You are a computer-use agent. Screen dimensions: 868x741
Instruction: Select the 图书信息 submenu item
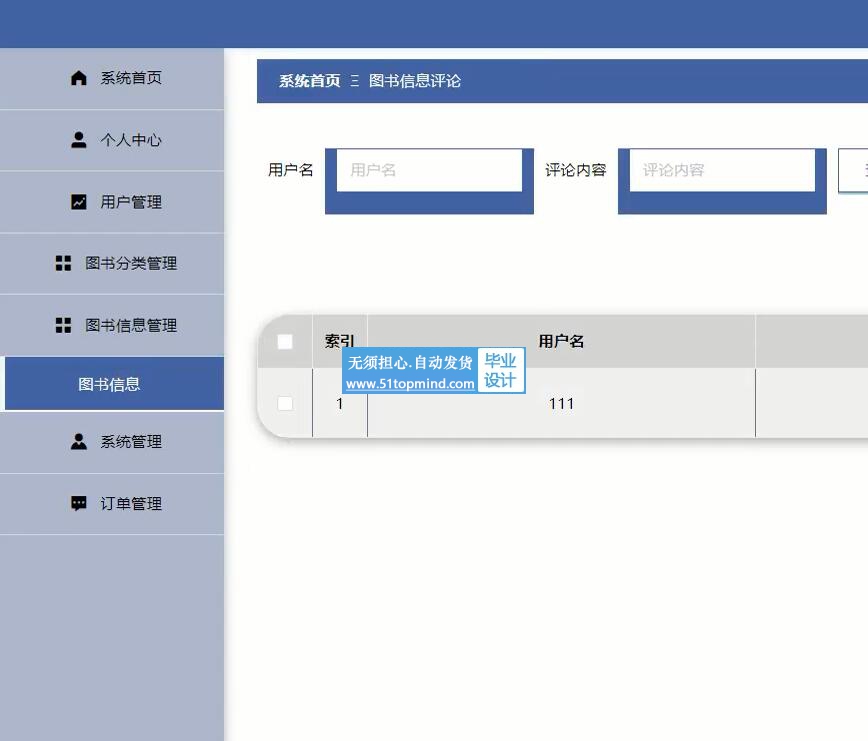click(x=110, y=384)
